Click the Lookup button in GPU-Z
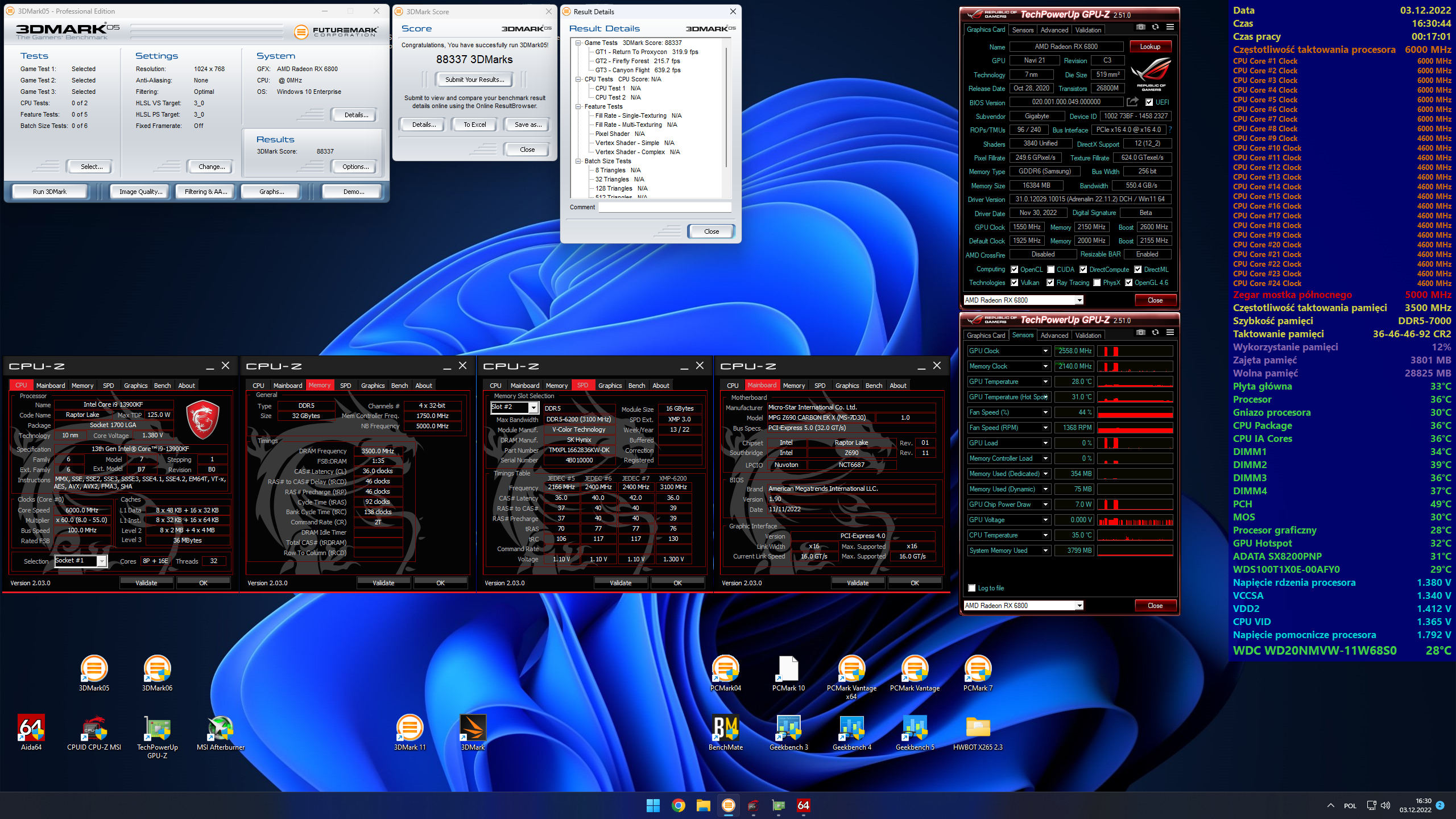This screenshot has height=819, width=1456. [x=1150, y=47]
